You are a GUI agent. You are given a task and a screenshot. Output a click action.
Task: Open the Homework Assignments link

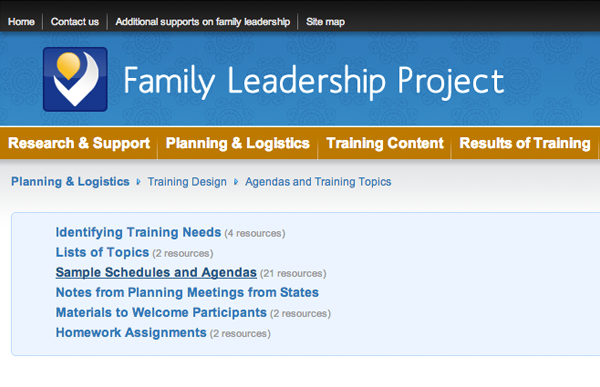click(x=131, y=332)
